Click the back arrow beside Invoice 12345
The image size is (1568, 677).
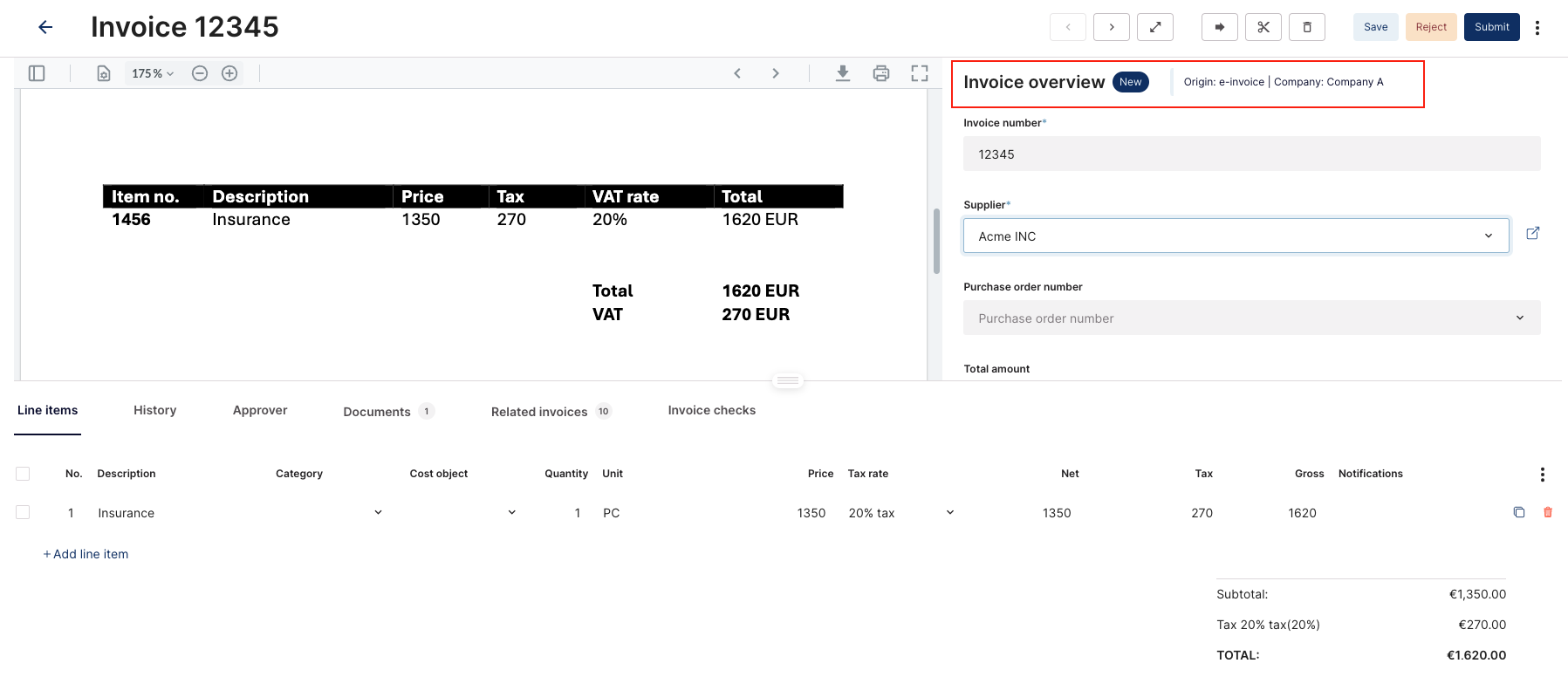tap(45, 27)
